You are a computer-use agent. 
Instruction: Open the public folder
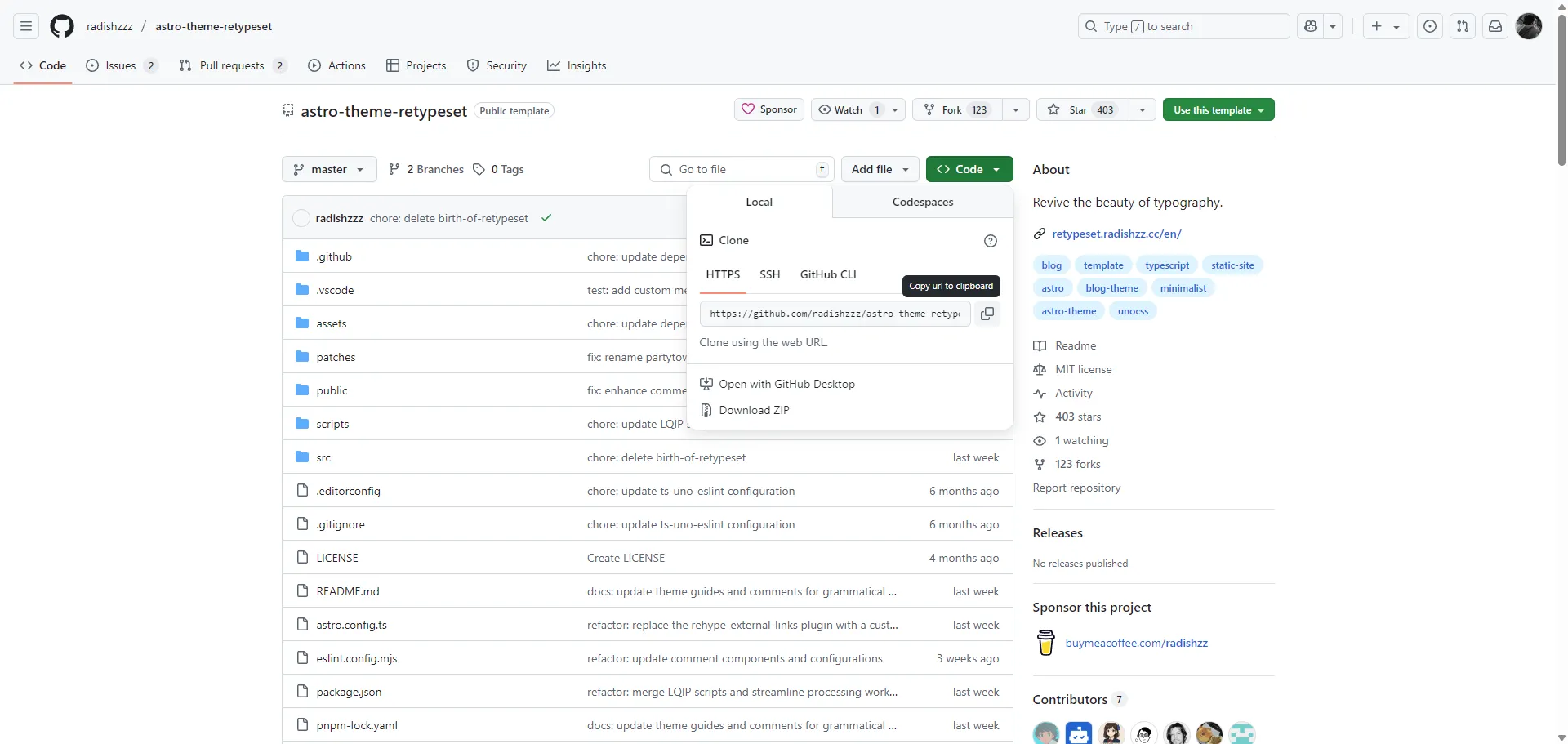(332, 390)
